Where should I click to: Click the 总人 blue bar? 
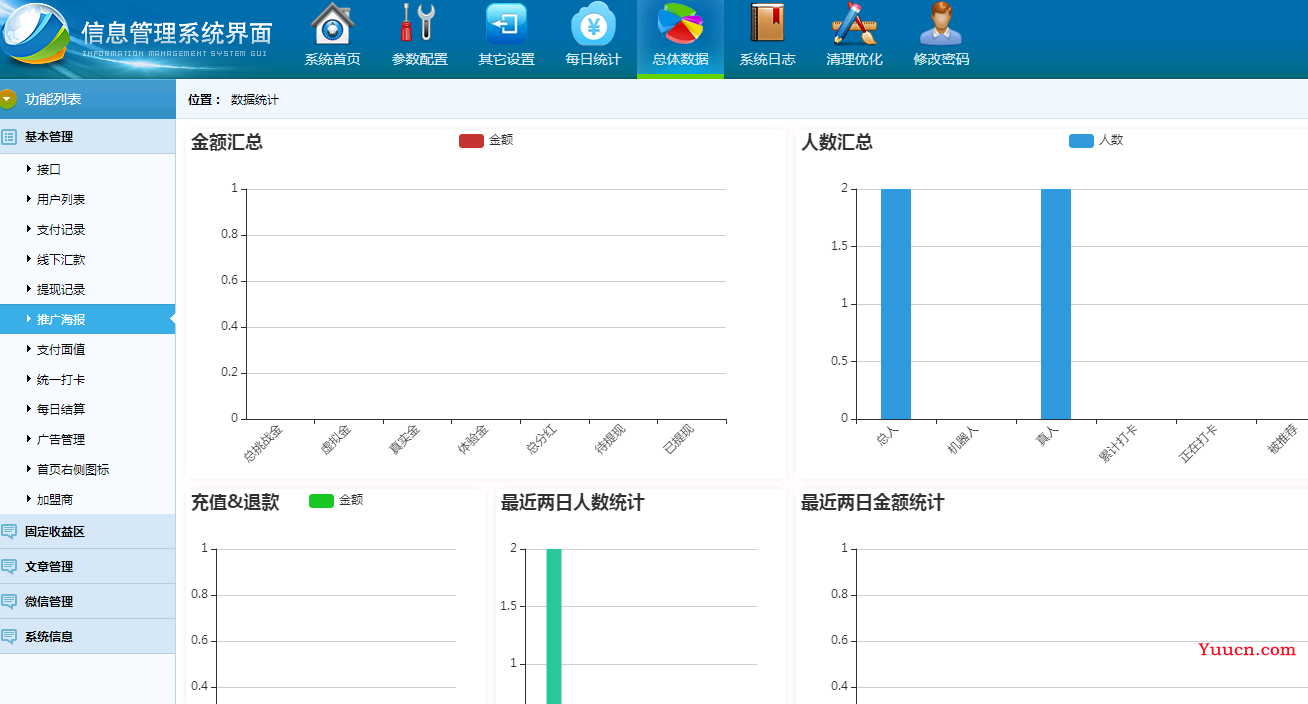click(x=896, y=304)
